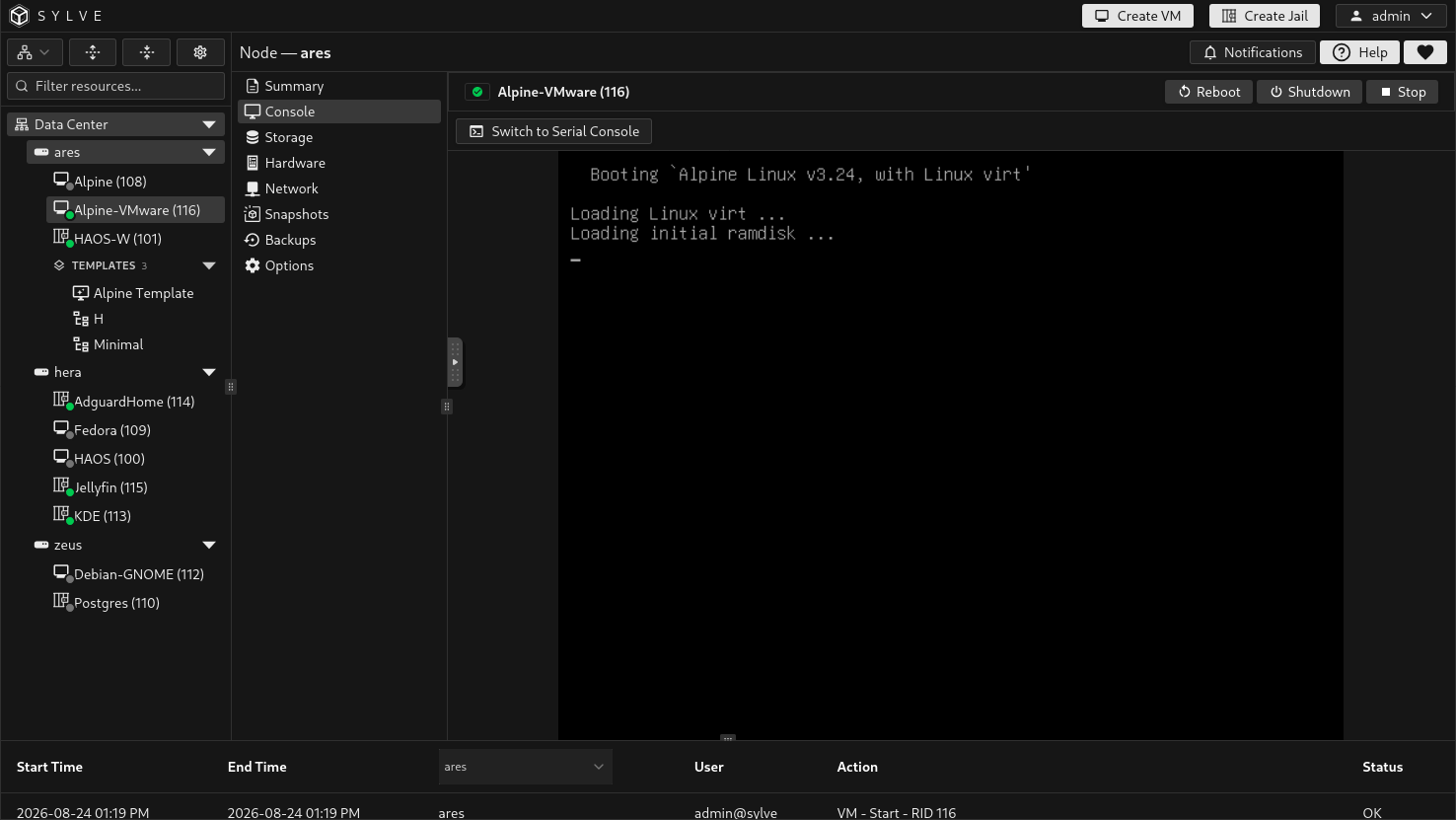Select AdguardHome (114) in tree
This screenshot has height=820, width=1456.
coord(135,402)
